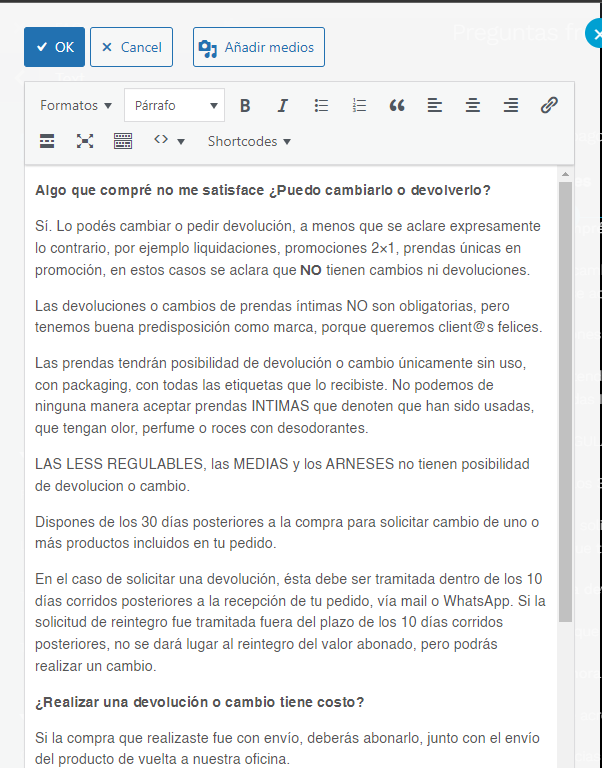Image resolution: width=602 pixels, height=768 pixels.
Task: Open the Formatos dropdown menu
Action: [x=76, y=105]
